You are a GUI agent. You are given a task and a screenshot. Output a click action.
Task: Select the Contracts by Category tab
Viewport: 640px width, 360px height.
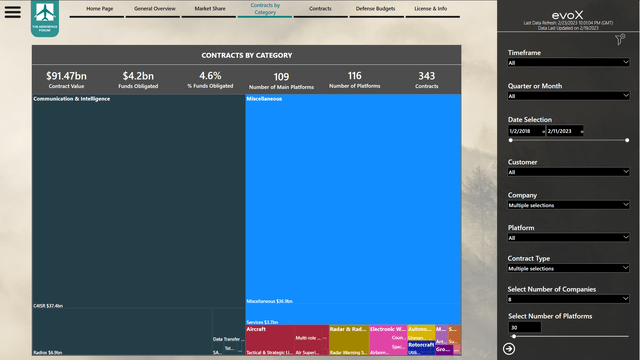tap(265, 9)
